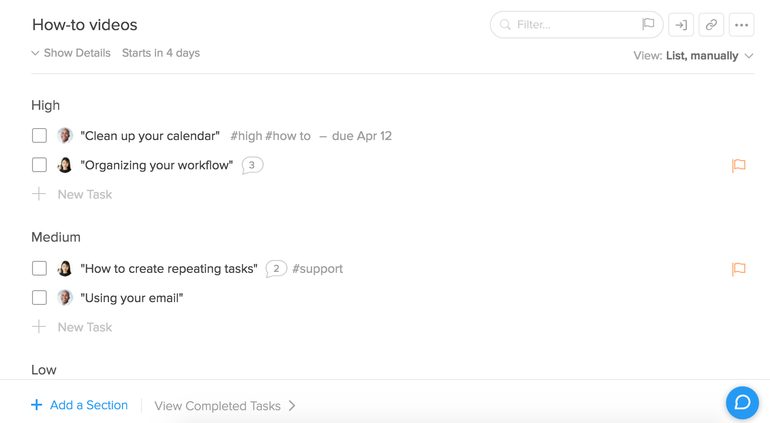
Task: Toggle orange flag on "How to create repeating tasks"
Action: click(x=739, y=269)
